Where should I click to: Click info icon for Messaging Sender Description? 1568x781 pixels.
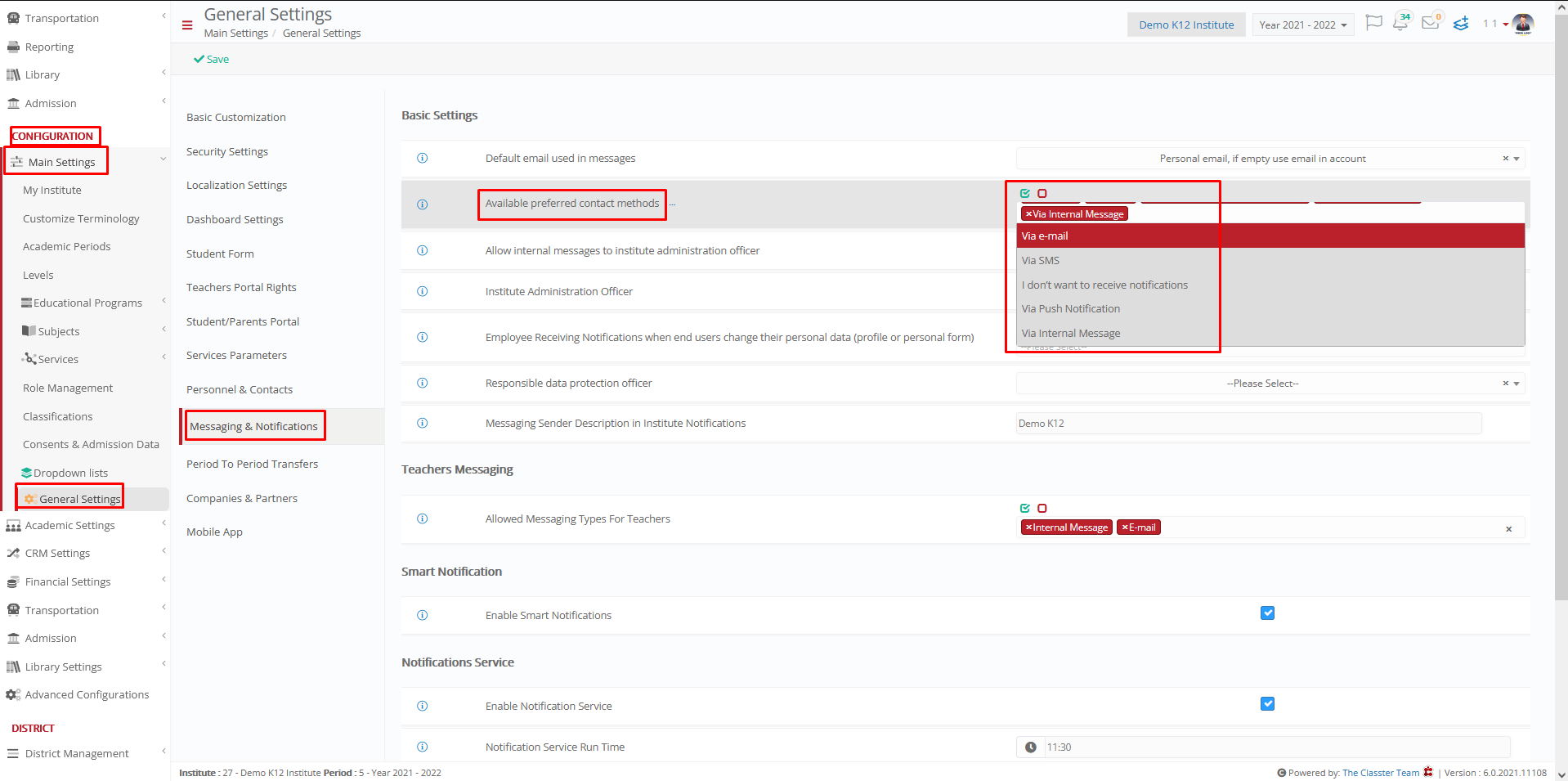point(423,423)
